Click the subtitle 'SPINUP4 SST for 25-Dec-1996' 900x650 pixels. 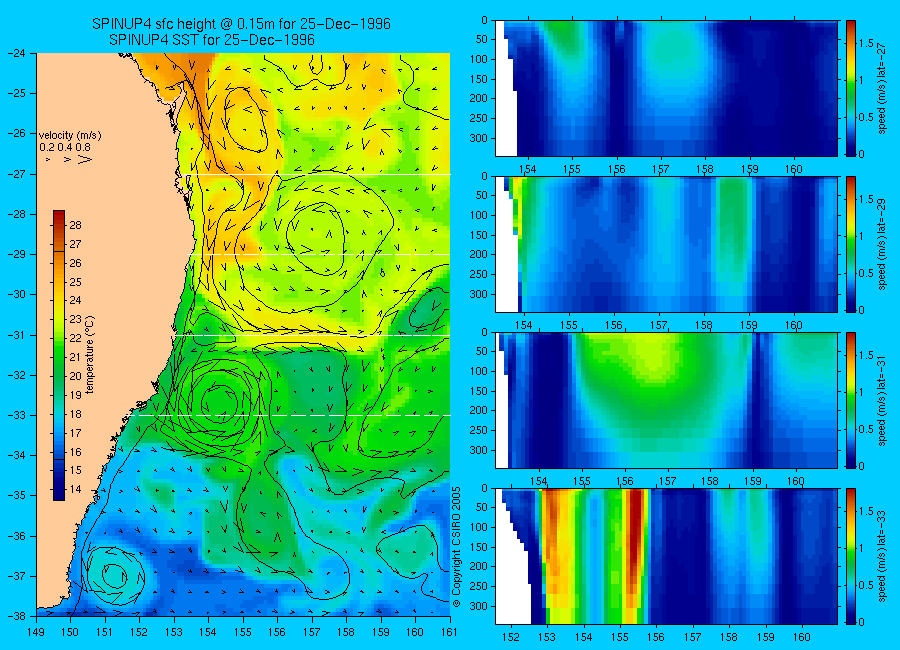pos(212,40)
